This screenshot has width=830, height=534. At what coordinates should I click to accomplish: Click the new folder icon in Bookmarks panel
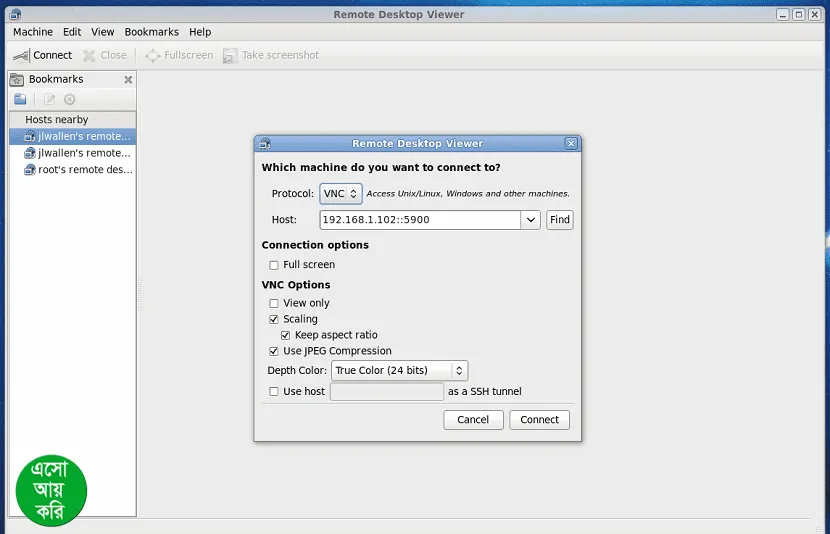(x=20, y=99)
